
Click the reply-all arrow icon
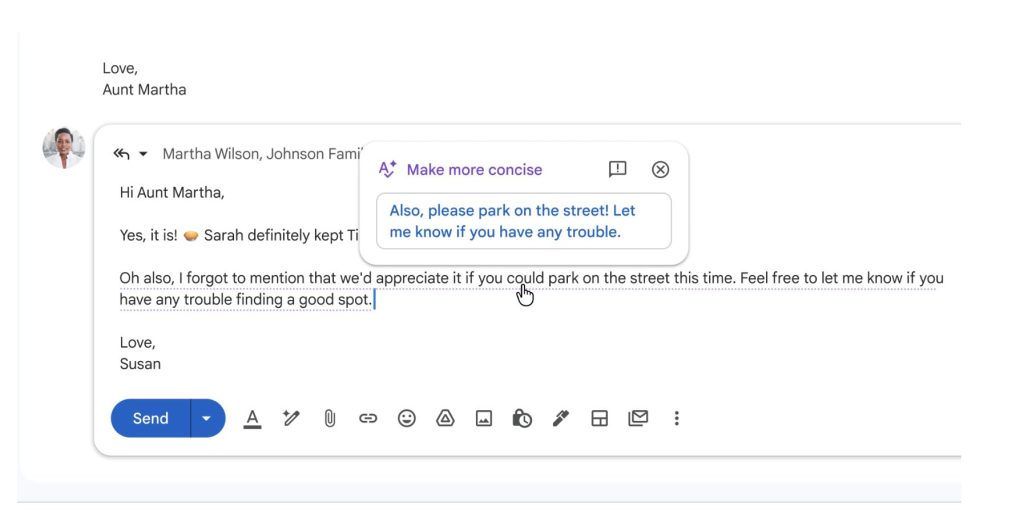[x=122, y=154]
